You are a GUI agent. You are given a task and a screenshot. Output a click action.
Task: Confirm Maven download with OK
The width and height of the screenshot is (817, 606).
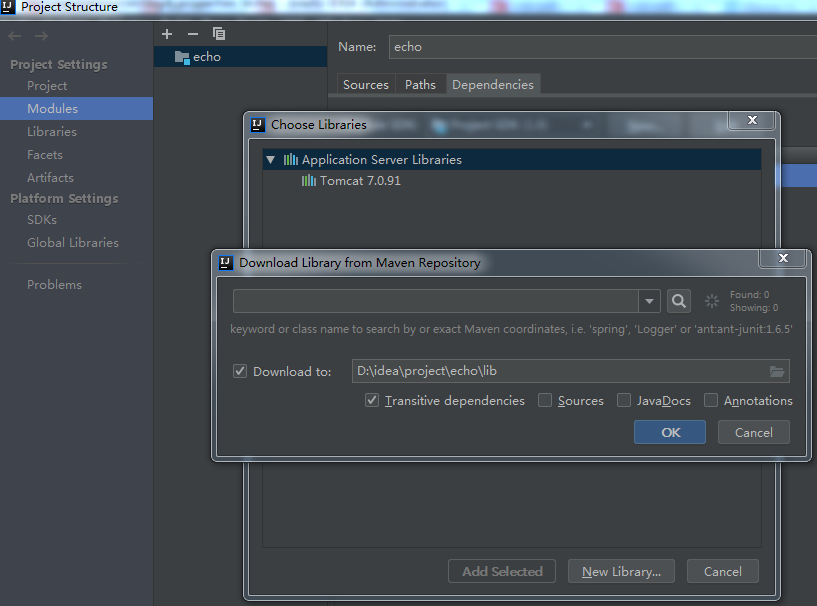click(670, 432)
